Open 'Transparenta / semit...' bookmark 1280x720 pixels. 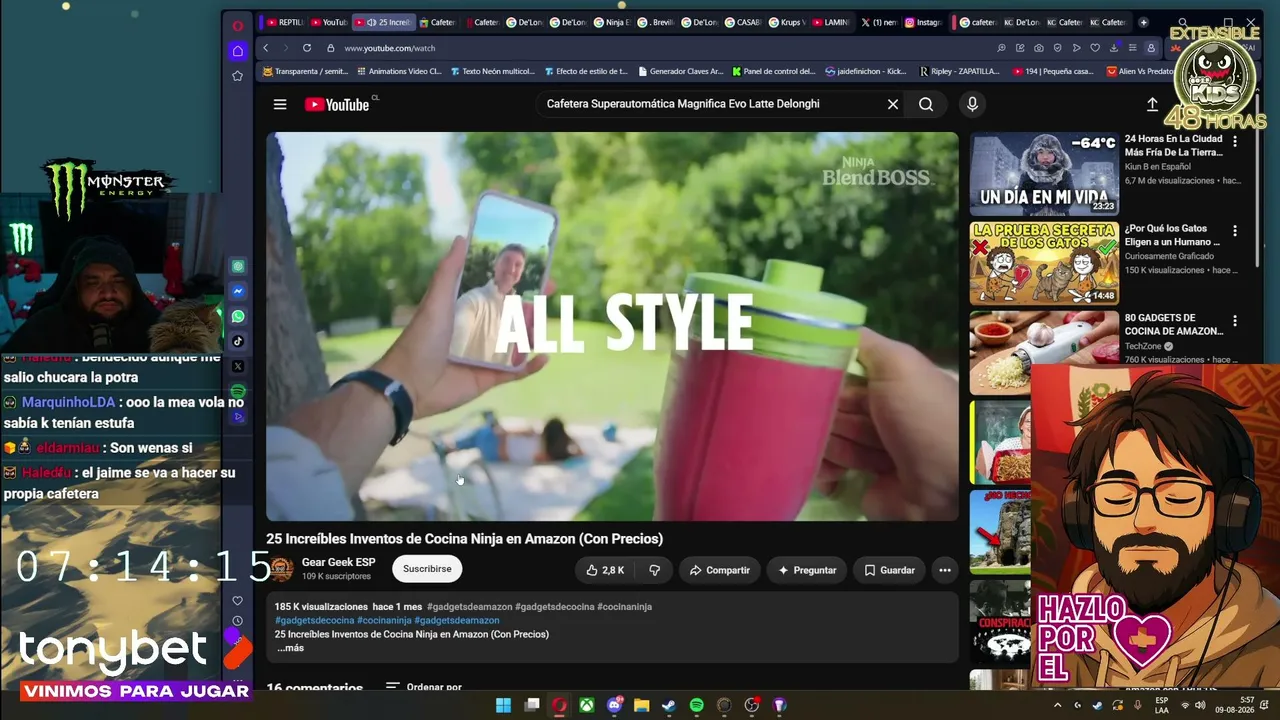tap(305, 72)
